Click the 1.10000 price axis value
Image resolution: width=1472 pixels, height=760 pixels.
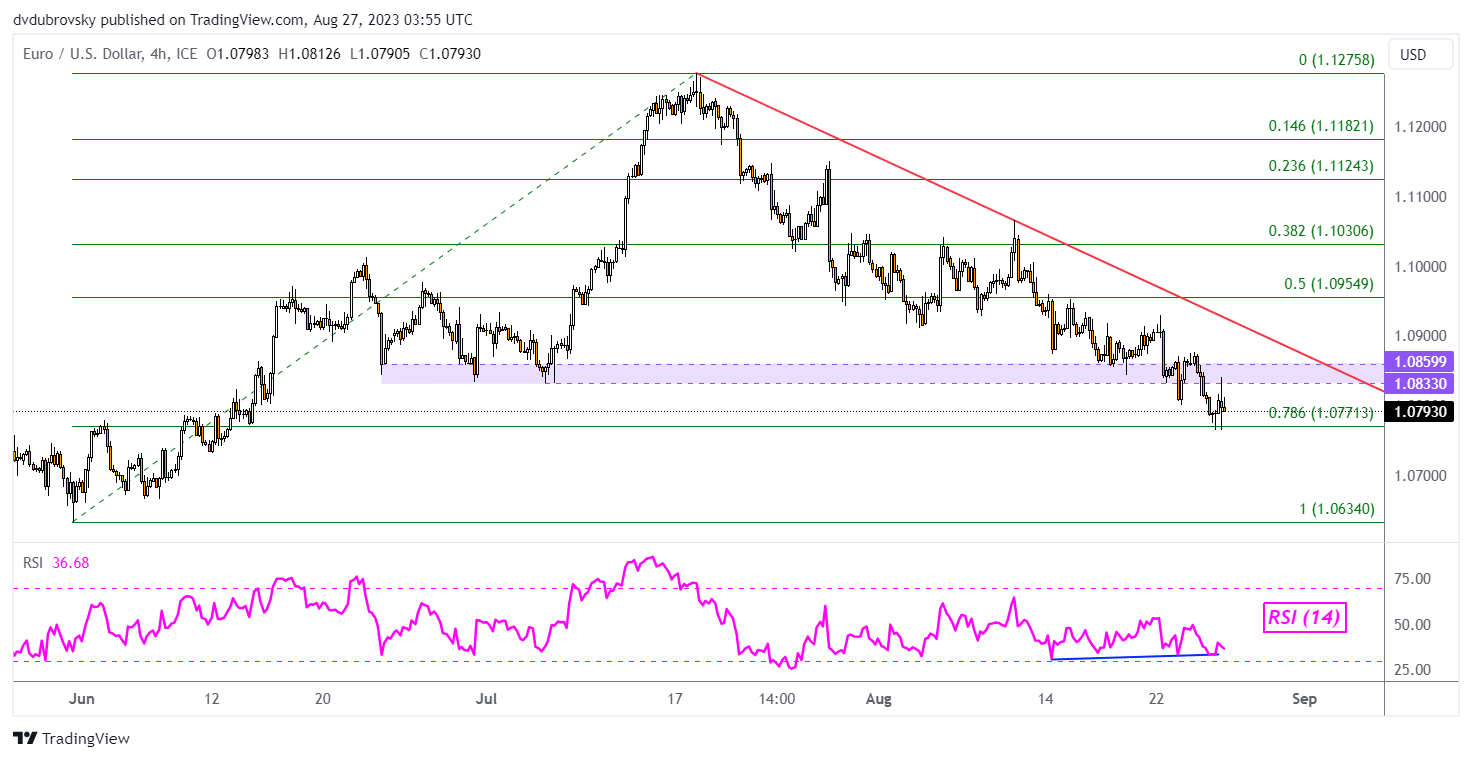1418,267
